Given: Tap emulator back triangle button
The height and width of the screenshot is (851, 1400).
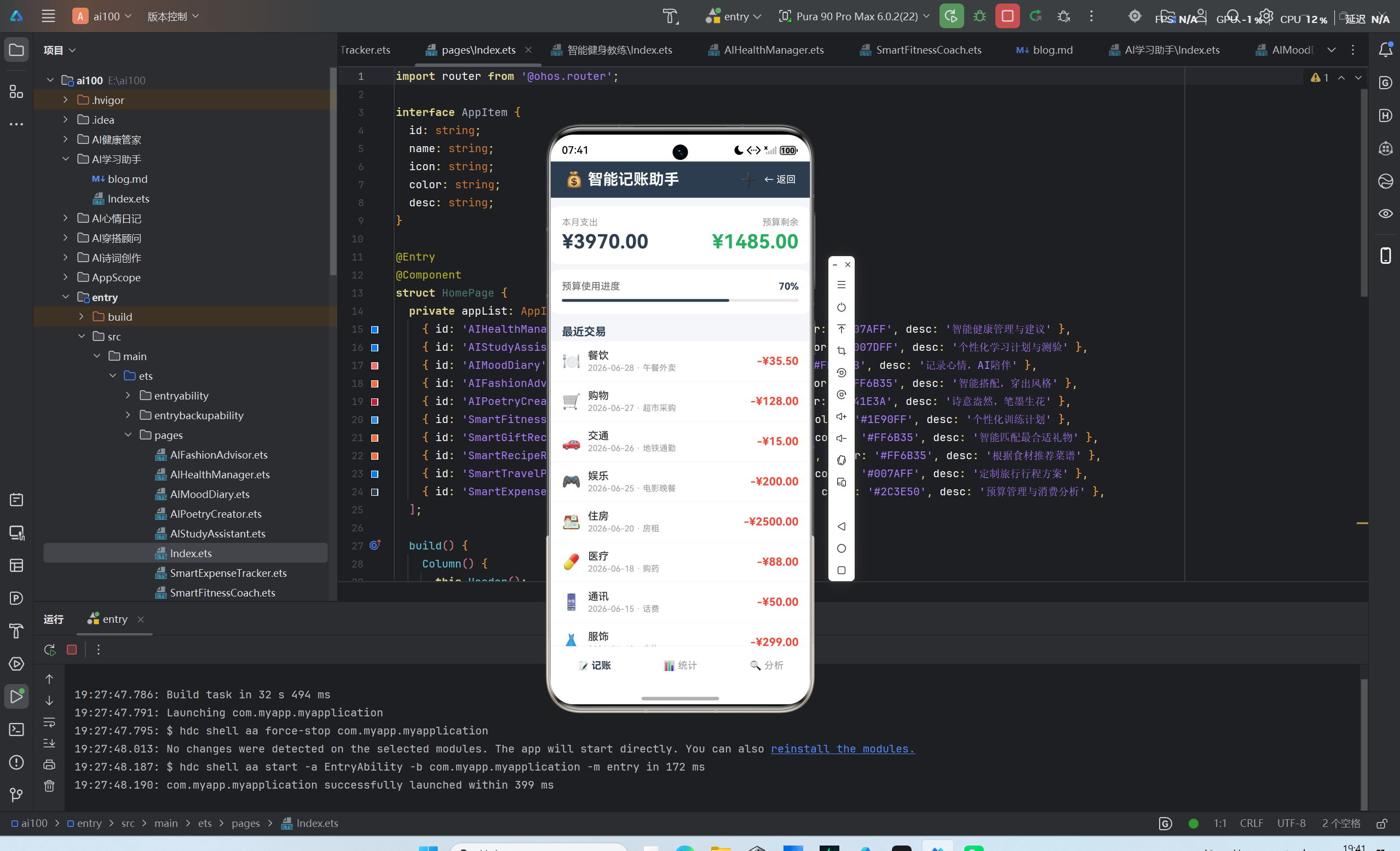Looking at the screenshot, I should click(842, 526).
